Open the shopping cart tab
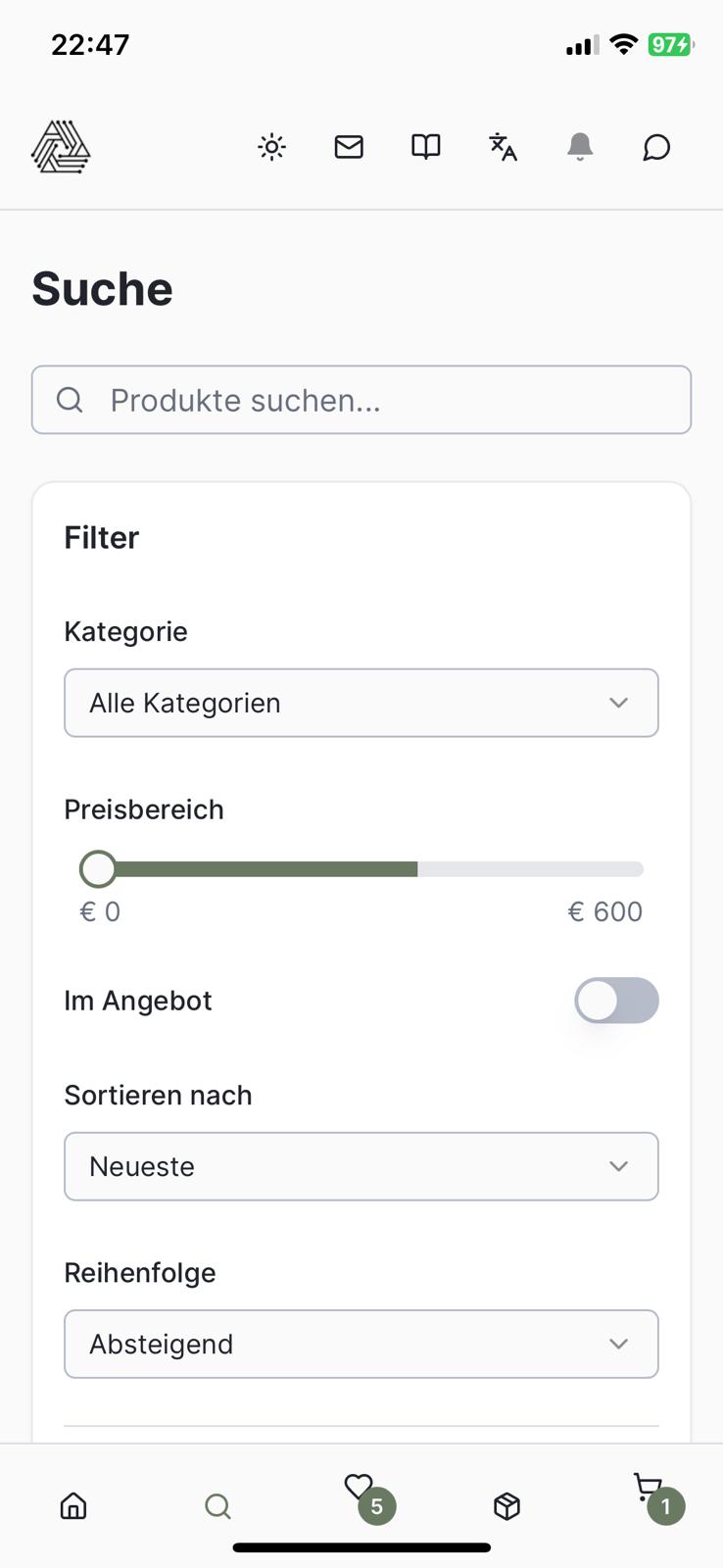The height and width of the screenshot is (1568, 723). click(x=650, y=1490)
